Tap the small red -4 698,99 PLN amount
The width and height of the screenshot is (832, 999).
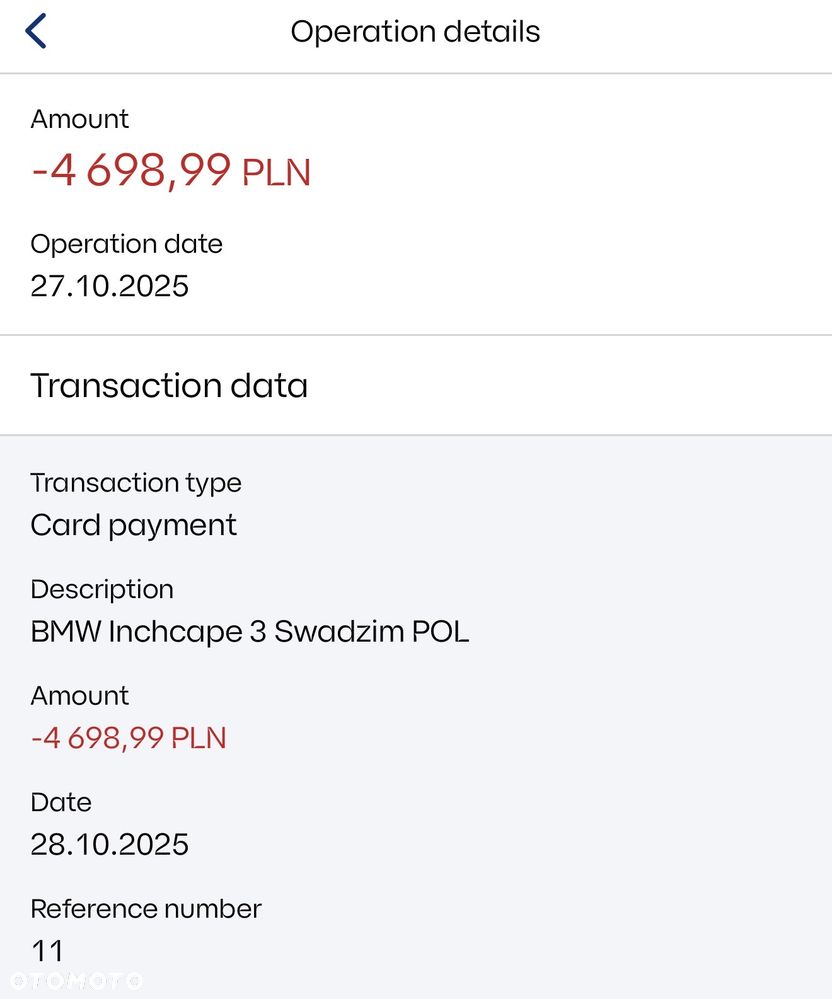(129, 738)
